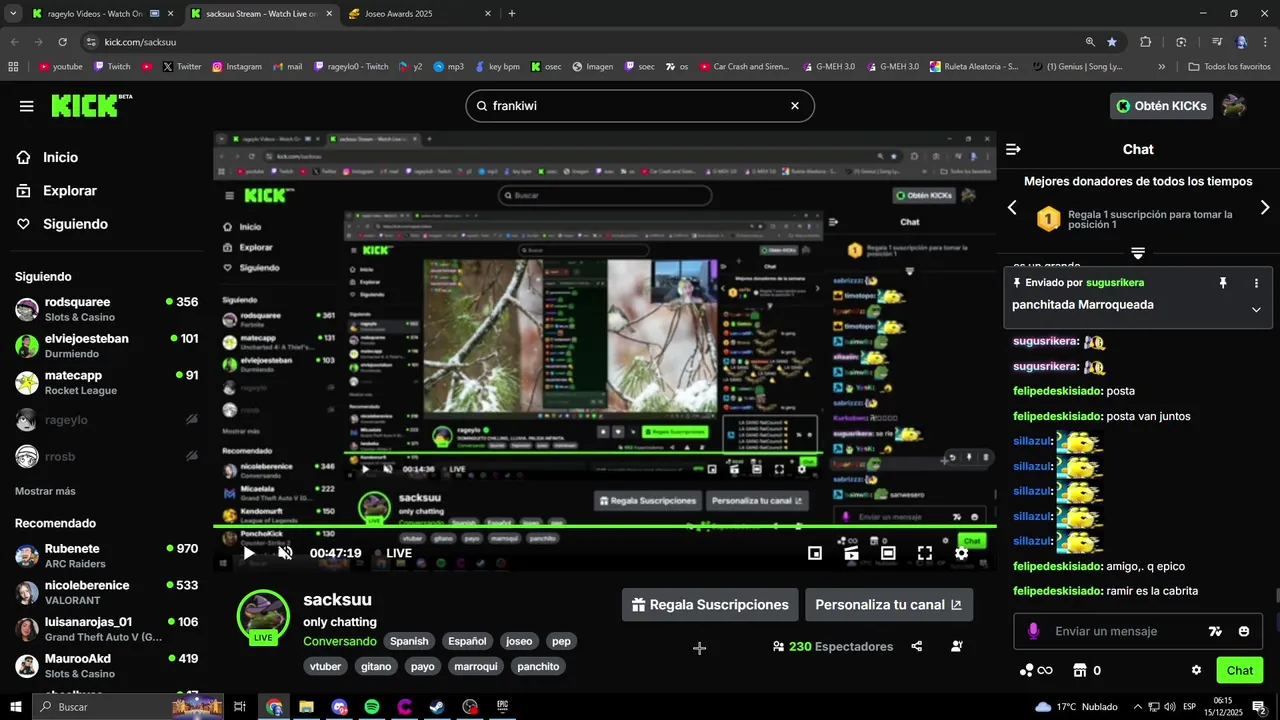This screenshot has height=720, width=1280.
Task: Unmute the stream audio
Action: point(285,553)
